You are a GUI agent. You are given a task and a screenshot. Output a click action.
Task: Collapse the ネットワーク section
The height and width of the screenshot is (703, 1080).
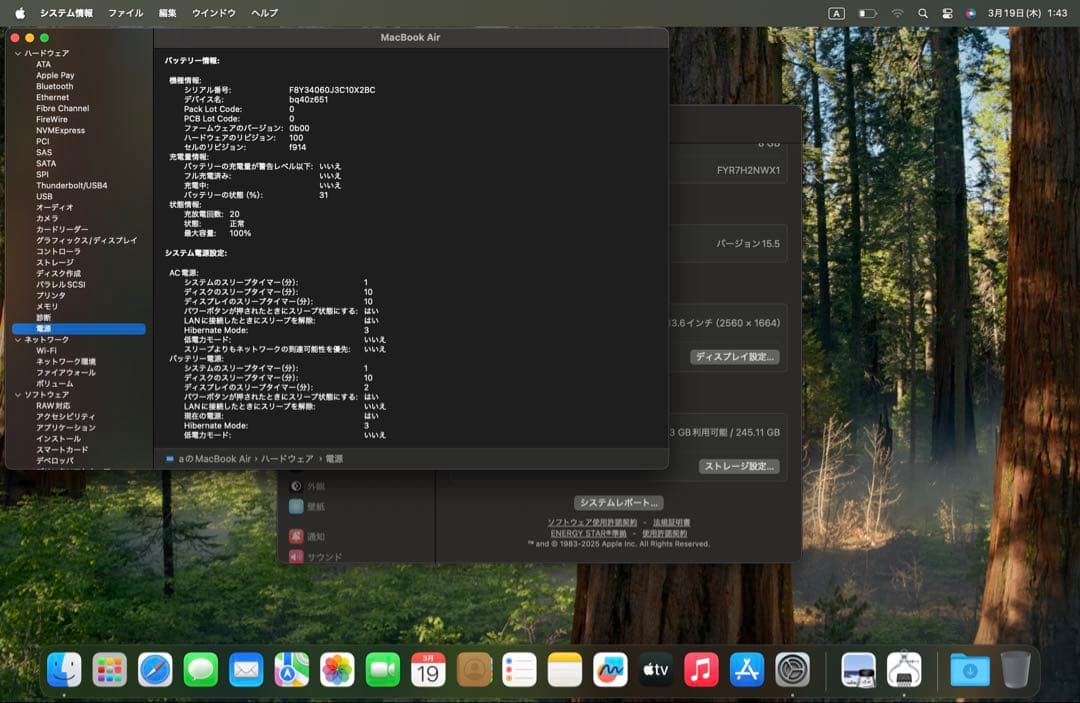click(x=18, y=339)
